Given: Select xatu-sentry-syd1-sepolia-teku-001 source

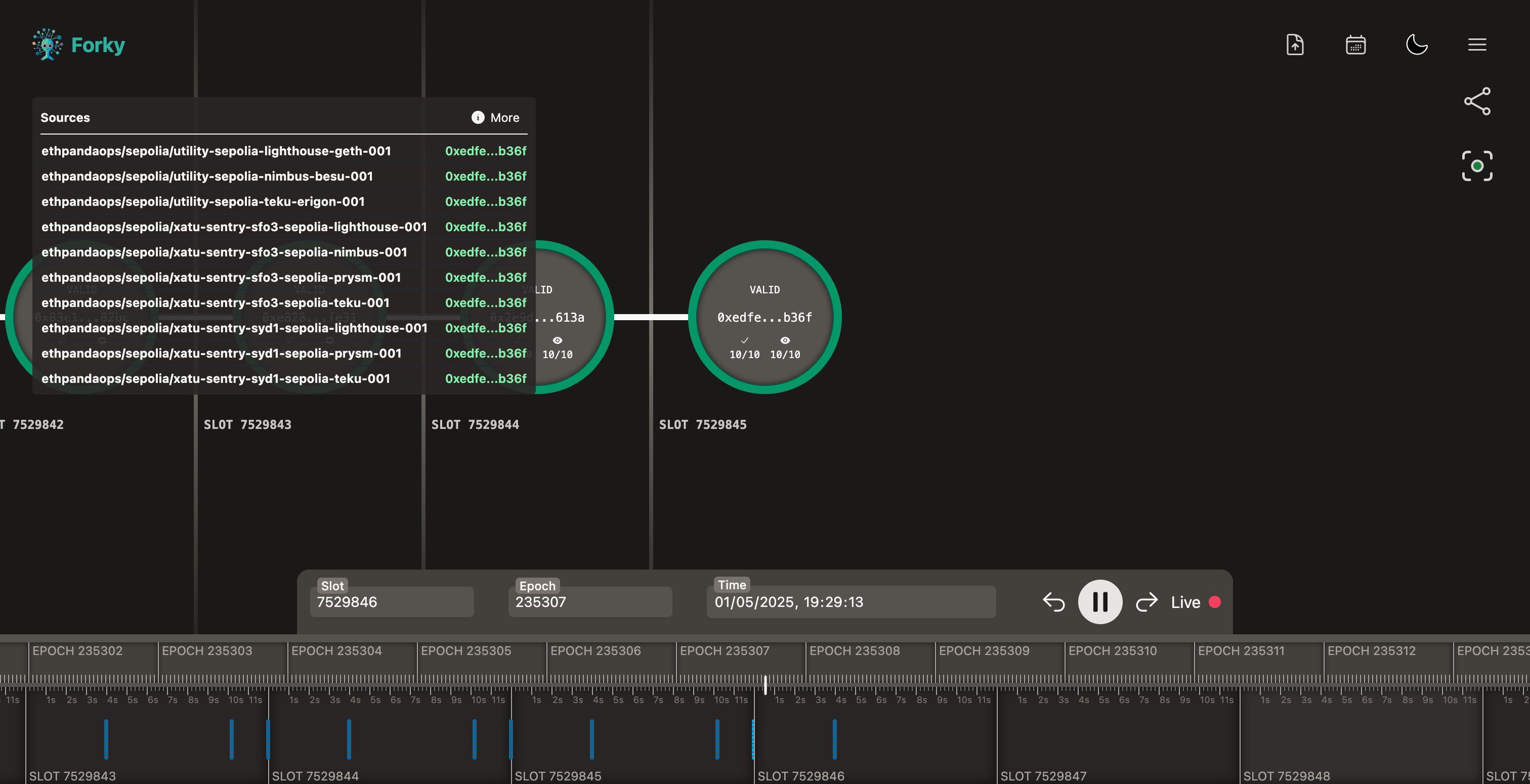Looking at the screenshot, I should tap(284, 379).
